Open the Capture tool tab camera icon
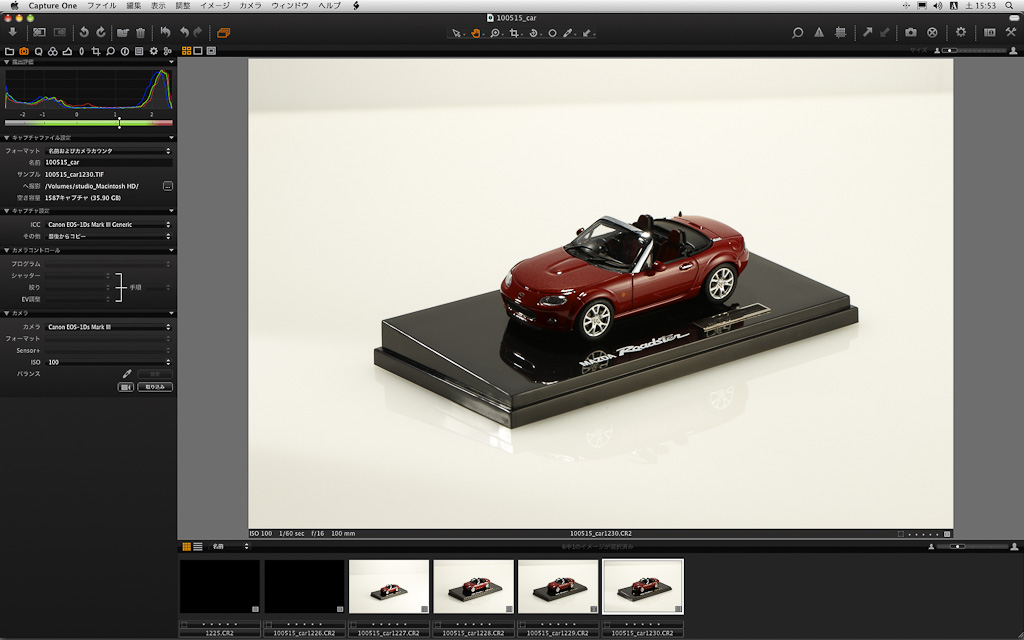This screenshot has height=640, width=1024. tap(24, 50)
